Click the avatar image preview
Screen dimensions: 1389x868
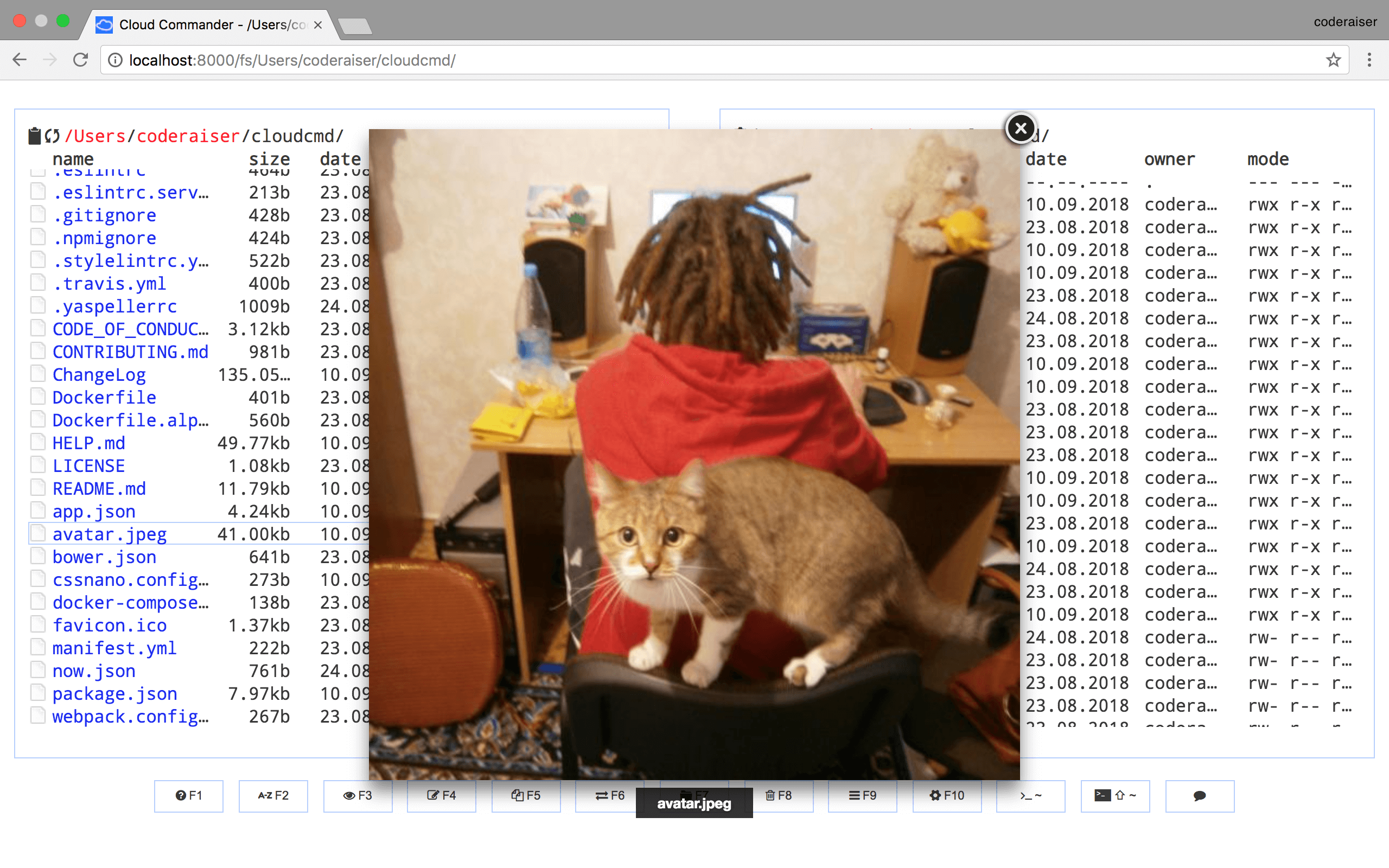pos(694,454)
